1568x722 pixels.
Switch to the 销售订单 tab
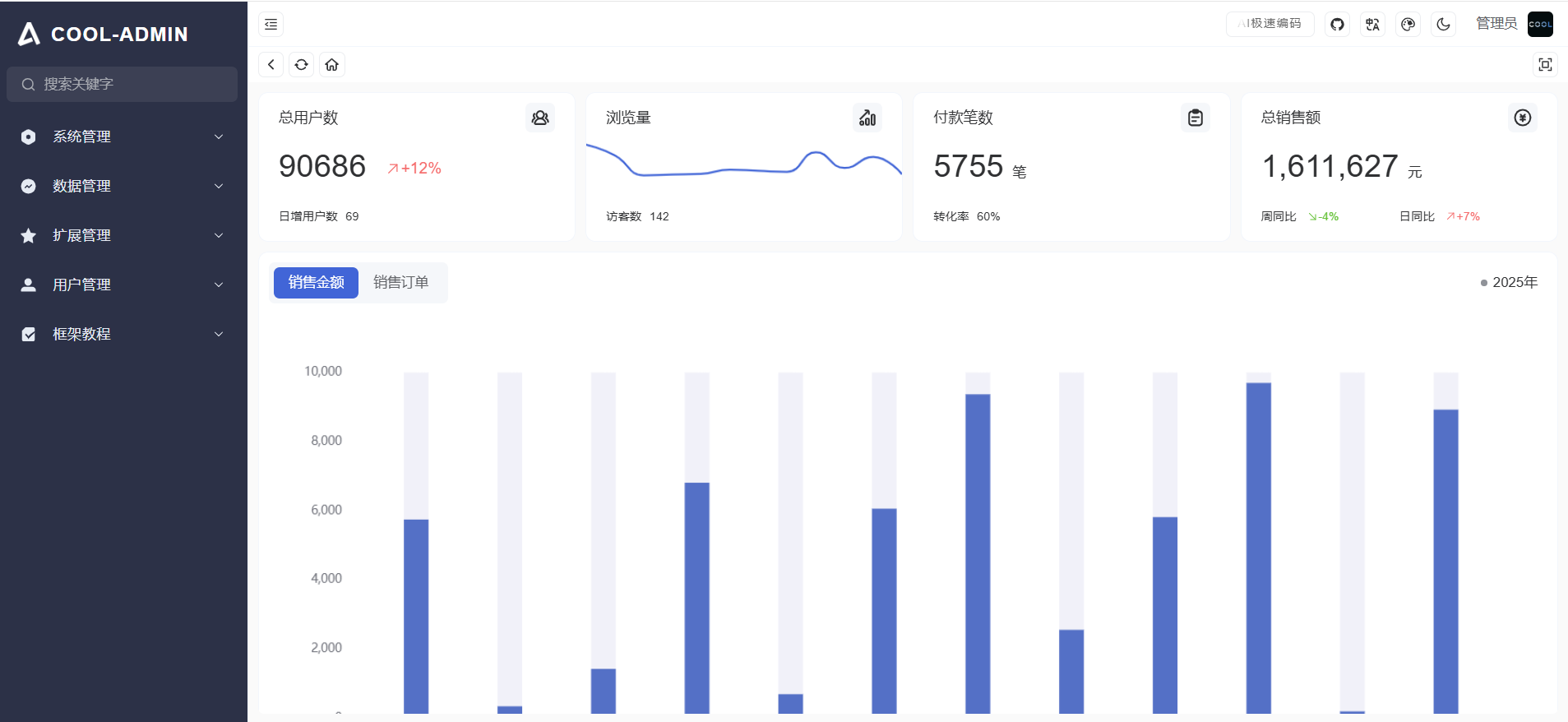pos(401,282)
